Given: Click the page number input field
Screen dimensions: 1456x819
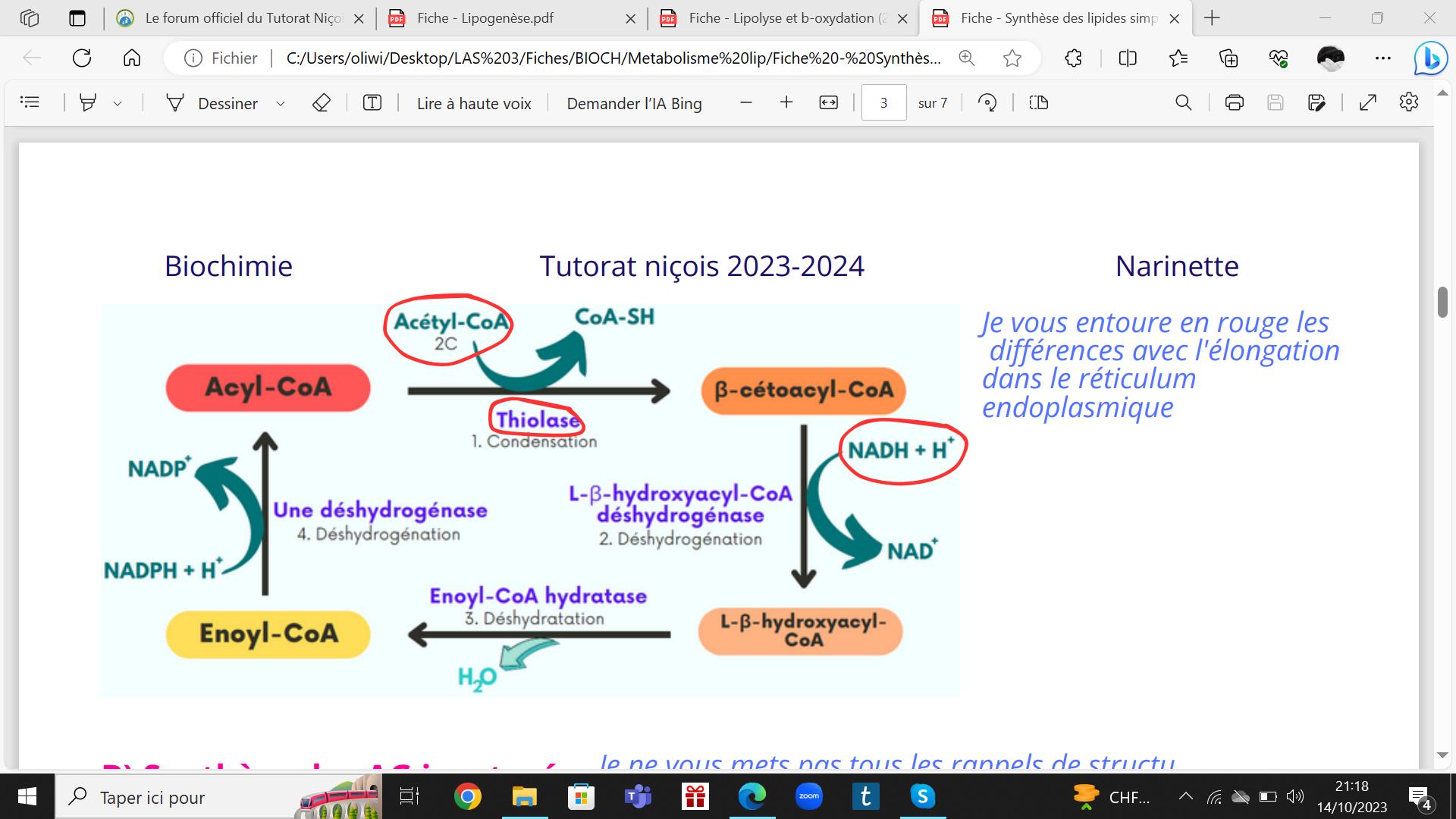Looking at the screenshot, I should point(883,102).
